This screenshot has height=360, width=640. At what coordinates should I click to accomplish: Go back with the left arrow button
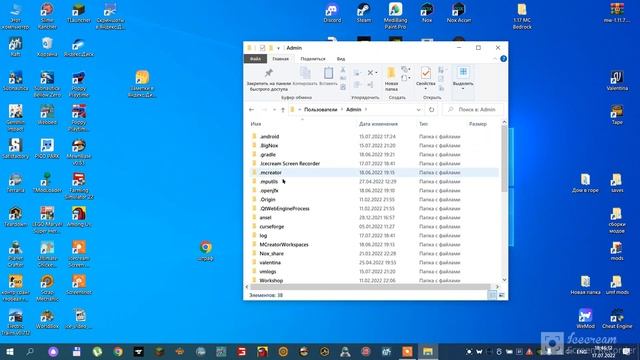[x=251, y=109]
